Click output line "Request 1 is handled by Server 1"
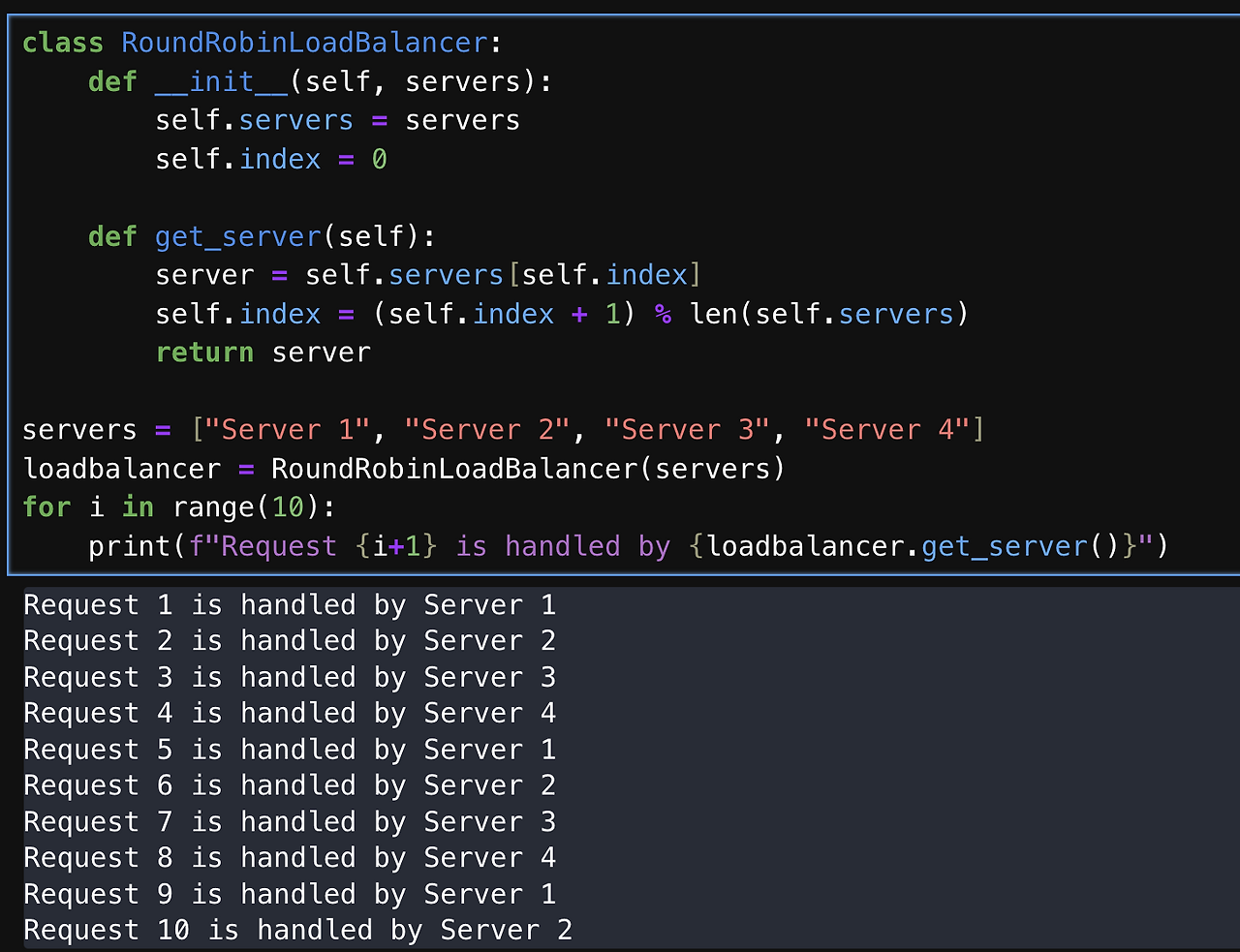1240x952 pixels. [x=290, y=605]
